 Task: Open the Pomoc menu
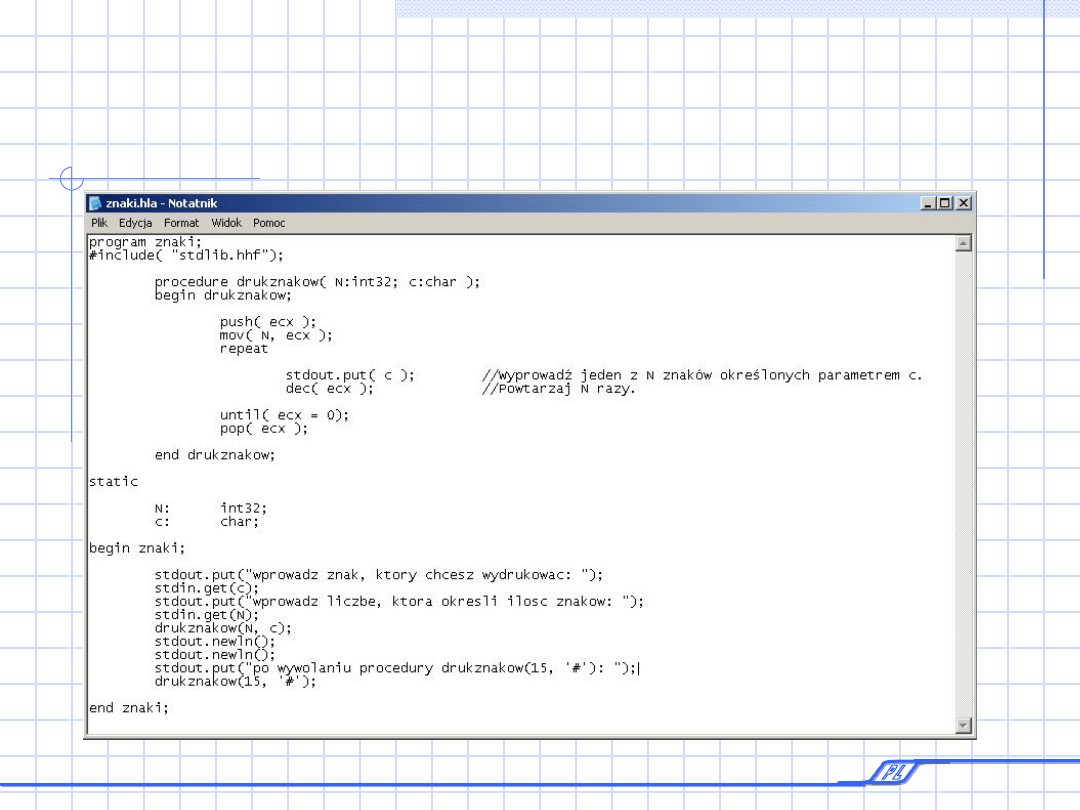point(269,223)
